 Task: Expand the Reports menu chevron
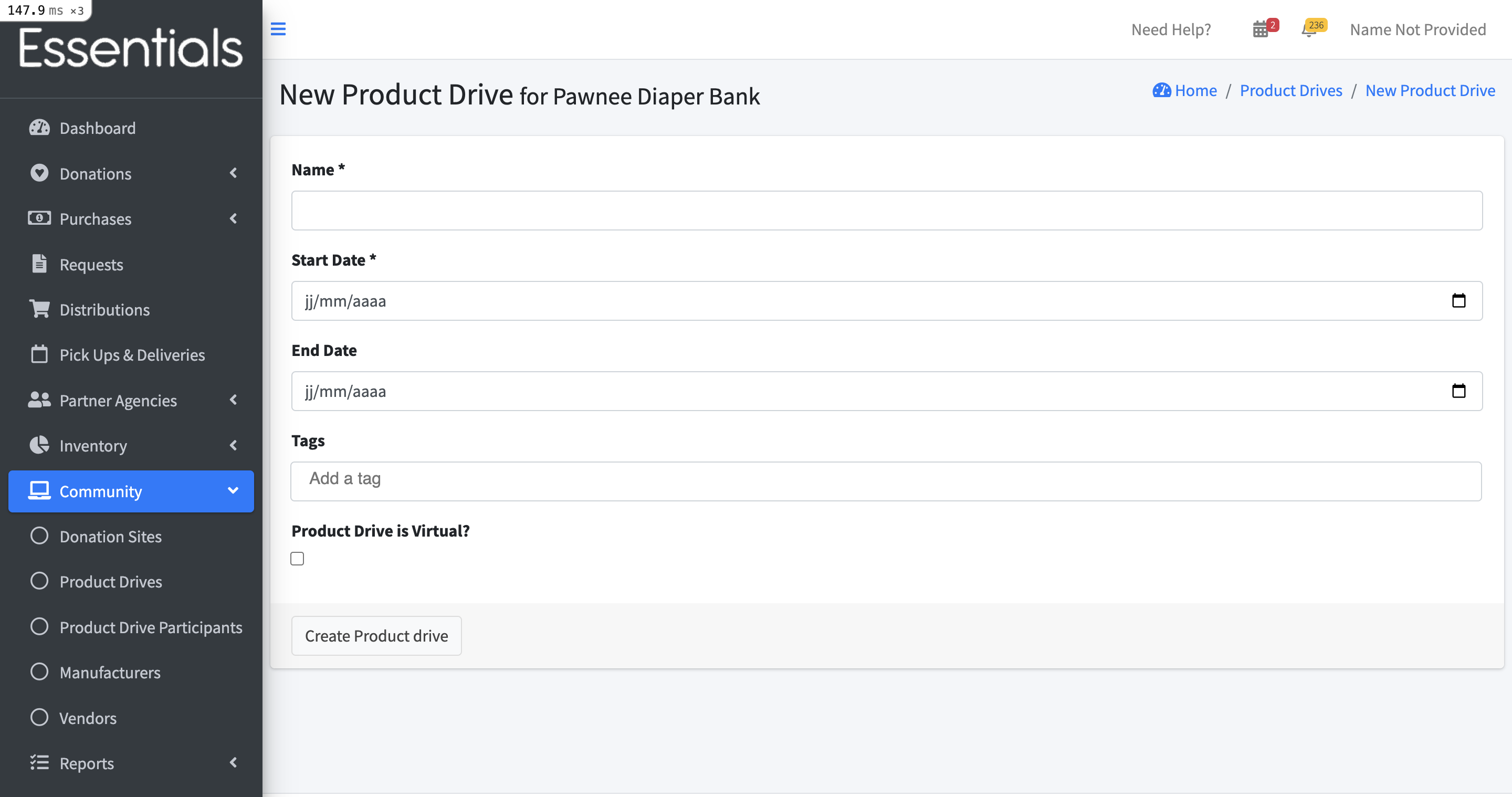234,762
